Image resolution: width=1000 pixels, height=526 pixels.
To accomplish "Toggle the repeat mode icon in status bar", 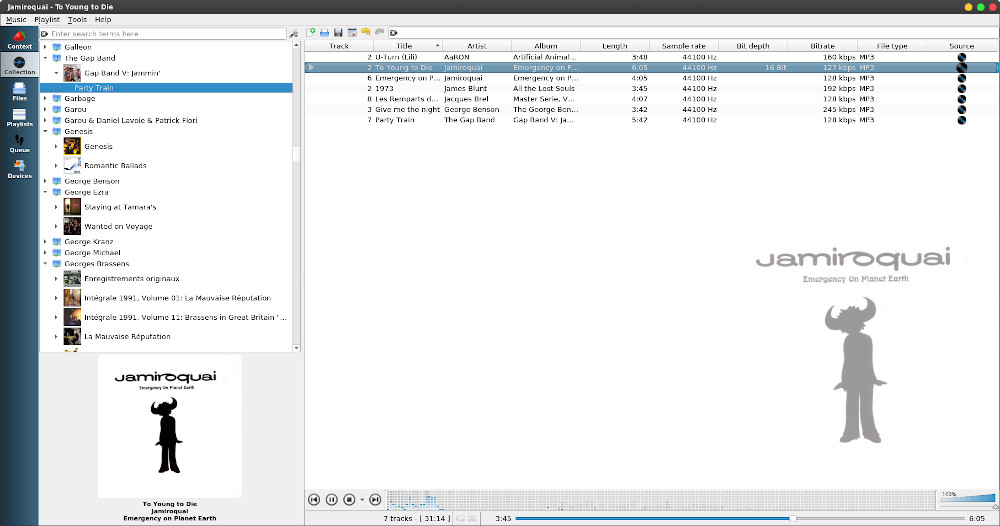I will click(x=460, y=518).
